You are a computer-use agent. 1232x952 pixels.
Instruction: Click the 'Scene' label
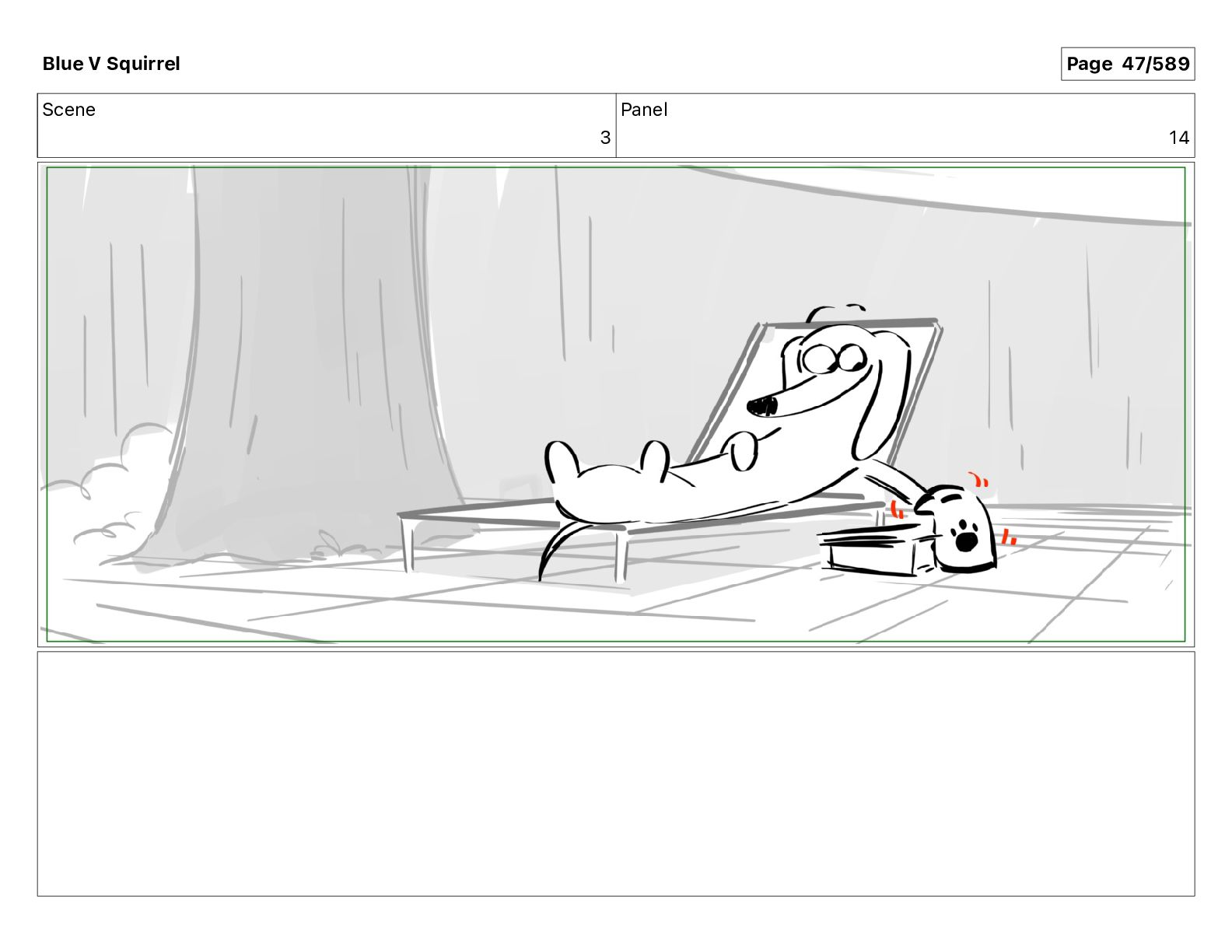point(68,110)
